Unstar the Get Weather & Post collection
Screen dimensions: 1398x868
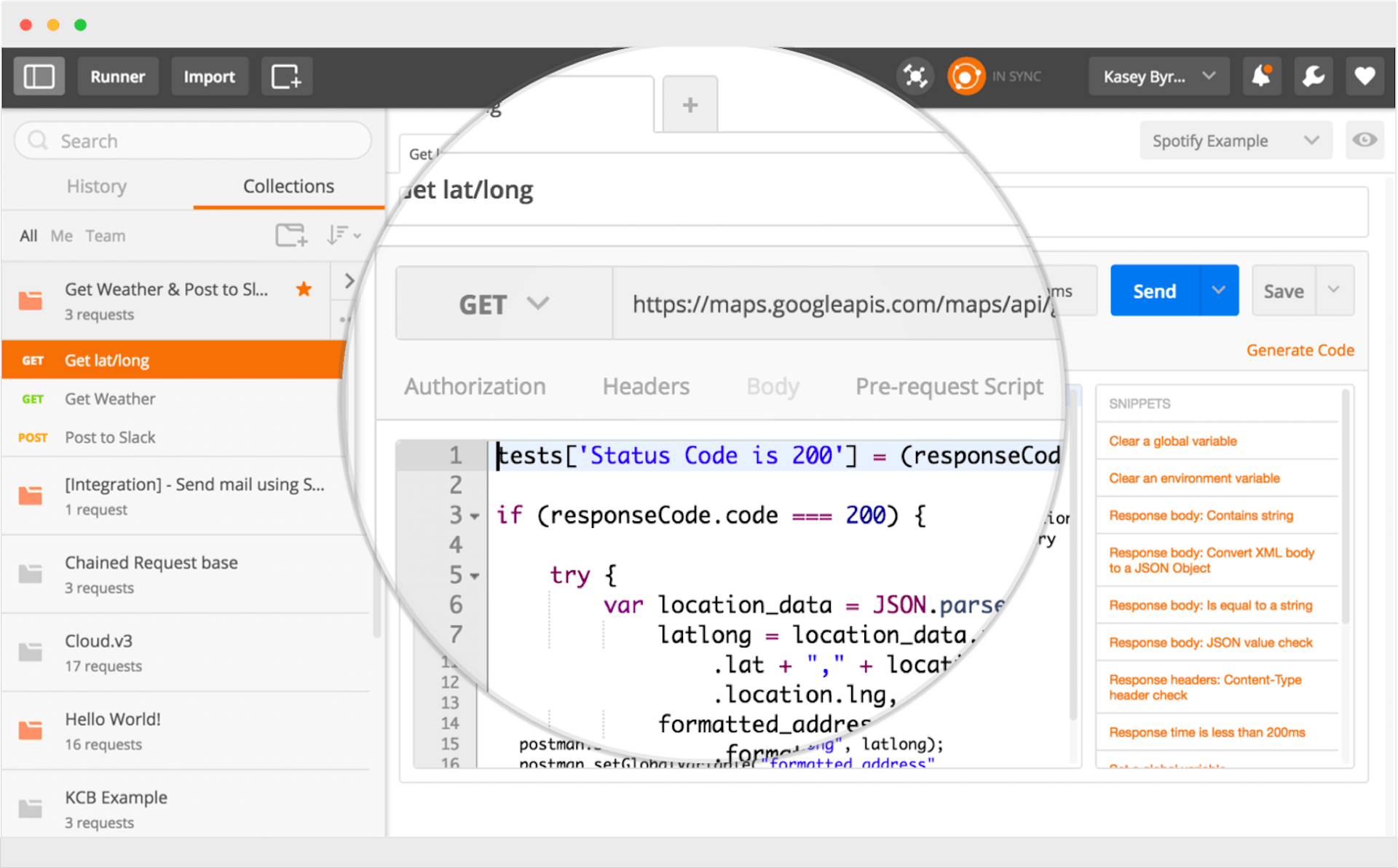click(304, 289)
